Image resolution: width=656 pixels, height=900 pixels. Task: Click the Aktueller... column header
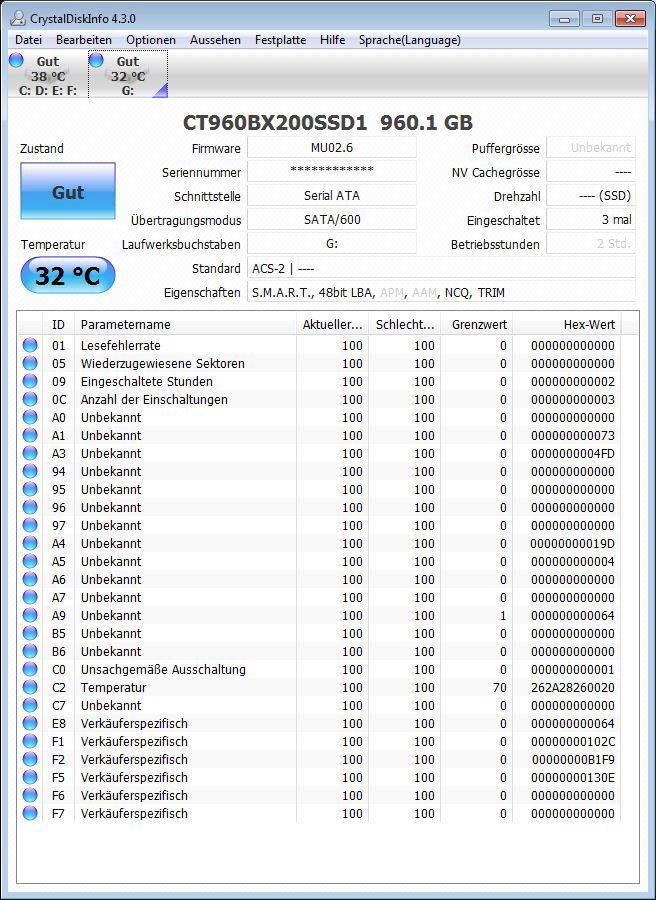coord(332,324)
